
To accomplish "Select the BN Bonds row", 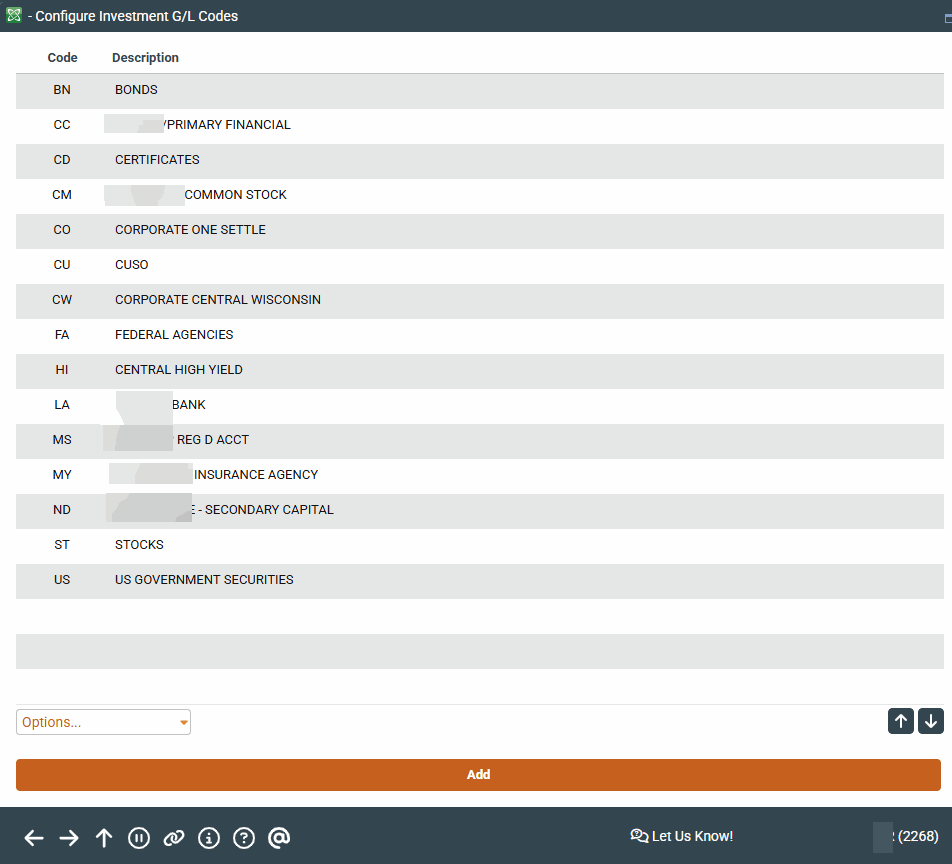I will [136, 90].
